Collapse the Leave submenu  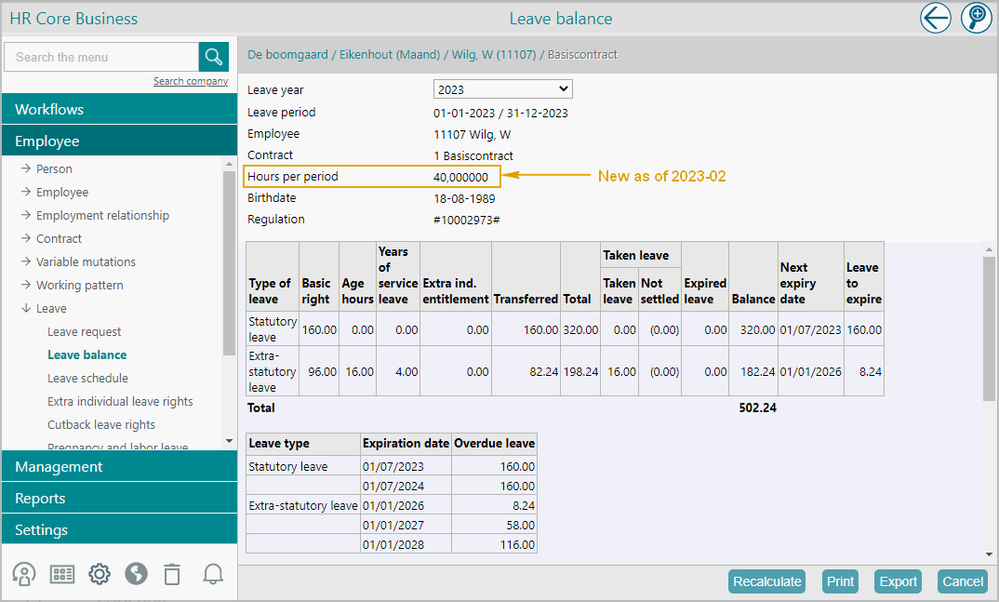pos(51,308)
